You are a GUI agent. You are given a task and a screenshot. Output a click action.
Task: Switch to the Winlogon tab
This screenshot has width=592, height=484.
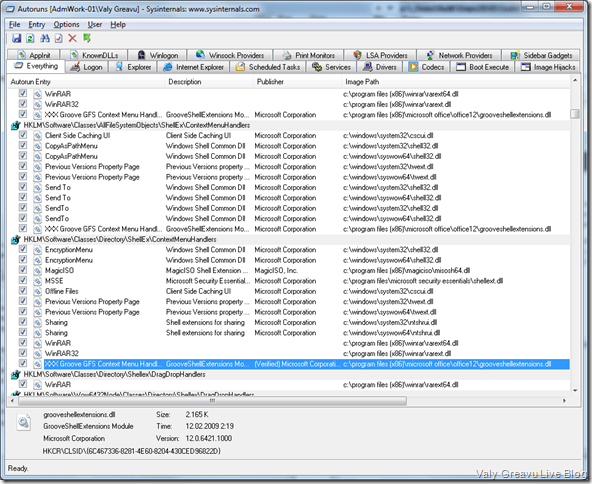pos(157,55)
